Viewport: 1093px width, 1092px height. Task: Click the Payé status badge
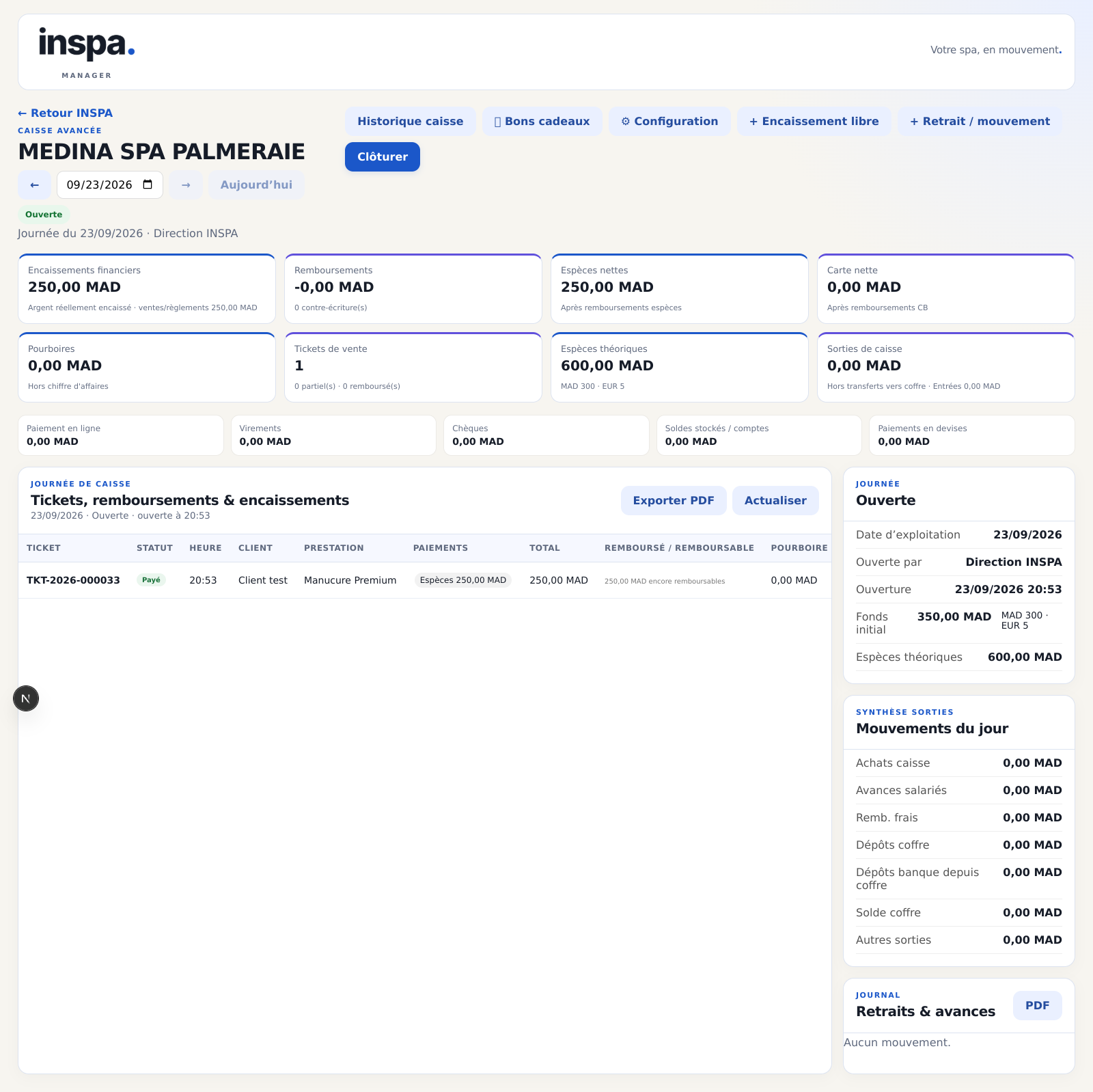151,580
